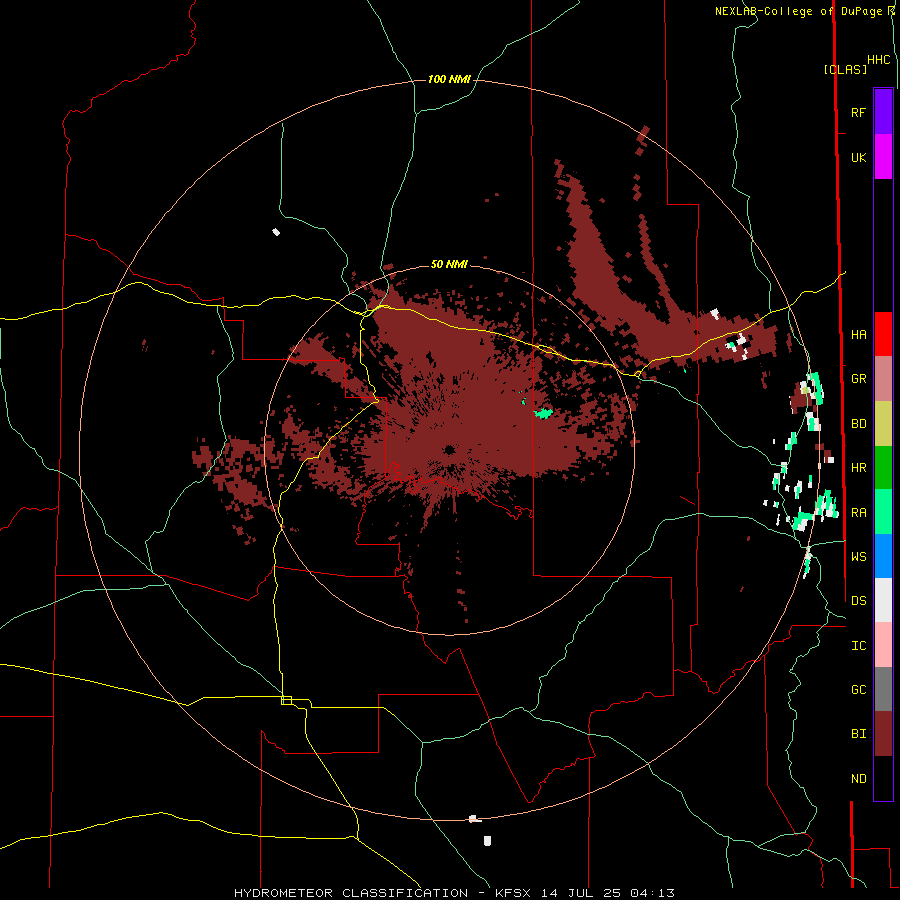Click the HA red legend swatch

(883, 334)
